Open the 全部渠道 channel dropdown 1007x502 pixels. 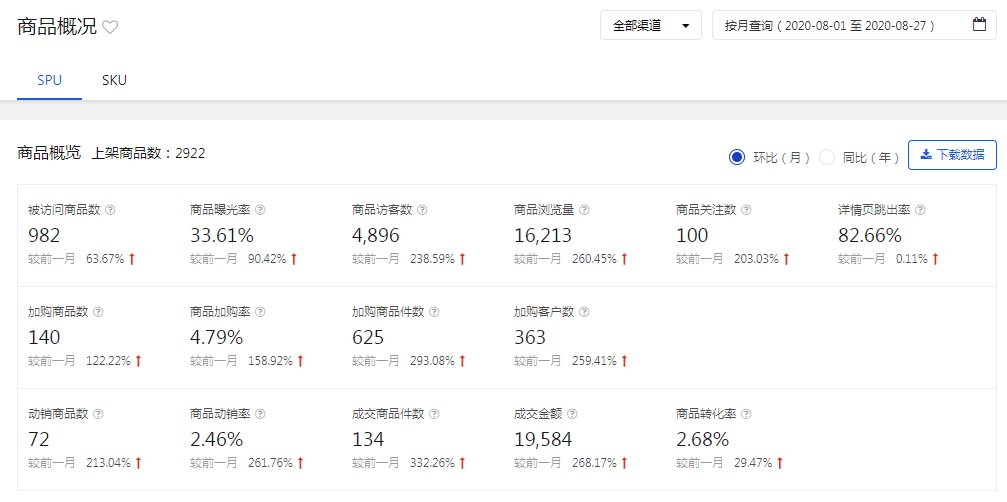pos(651,25)
